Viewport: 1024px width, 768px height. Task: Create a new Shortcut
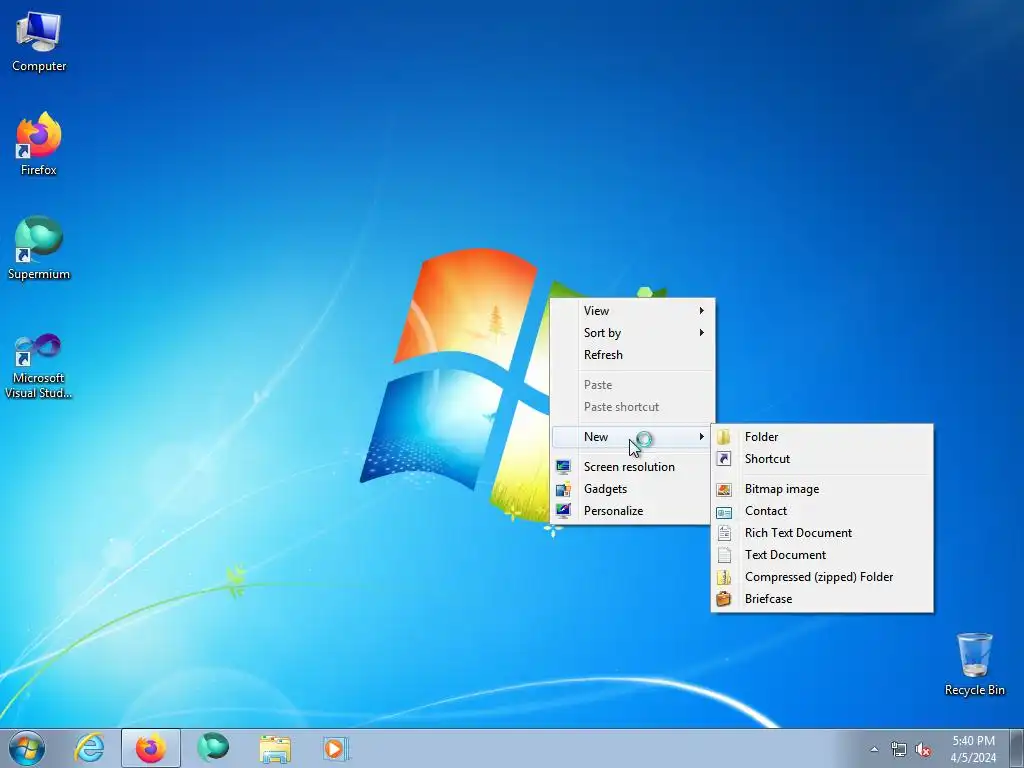coord(822,459)
